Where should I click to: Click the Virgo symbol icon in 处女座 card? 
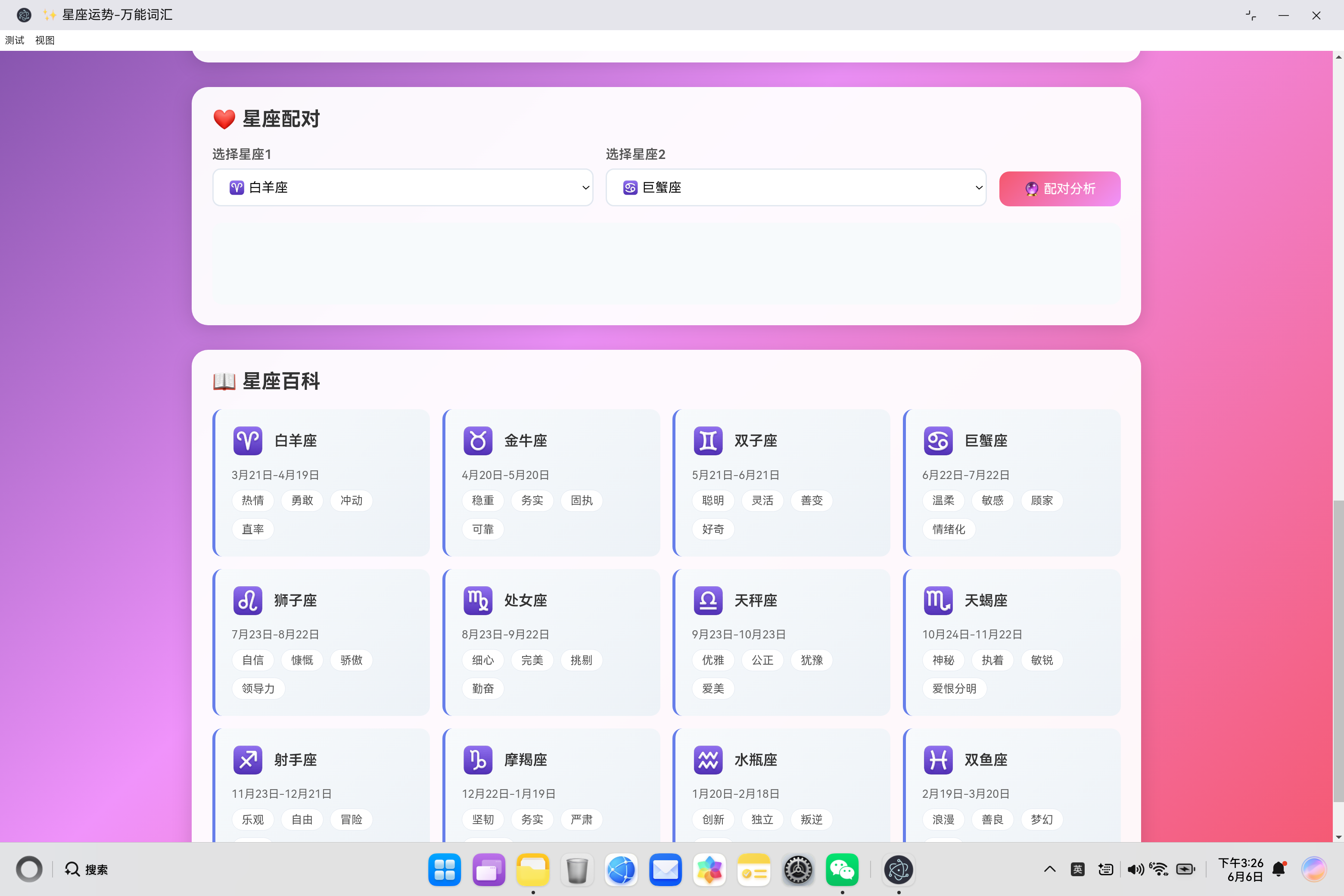point(478,600)
